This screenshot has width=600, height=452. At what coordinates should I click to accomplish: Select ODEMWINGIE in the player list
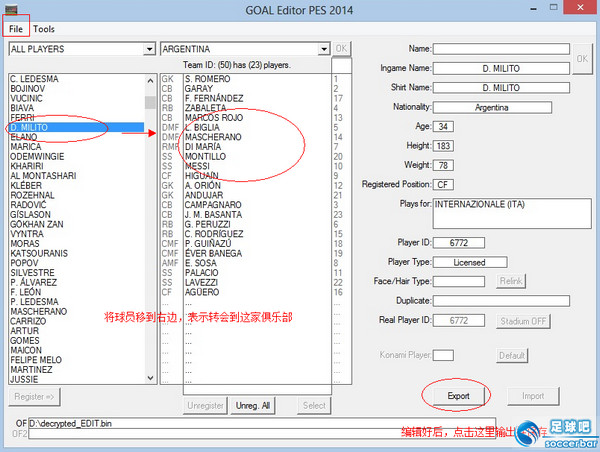(77, 157)
